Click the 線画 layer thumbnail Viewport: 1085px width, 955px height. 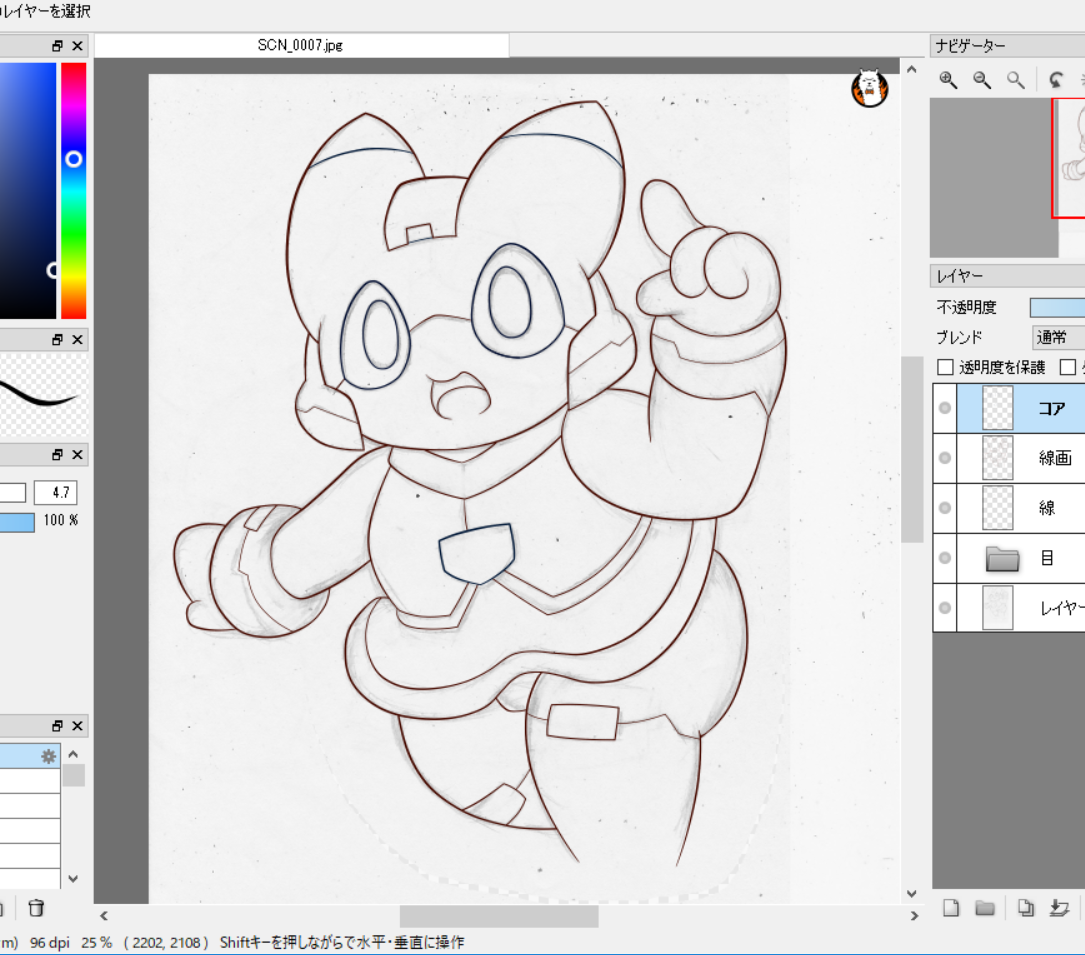(998, 458)
